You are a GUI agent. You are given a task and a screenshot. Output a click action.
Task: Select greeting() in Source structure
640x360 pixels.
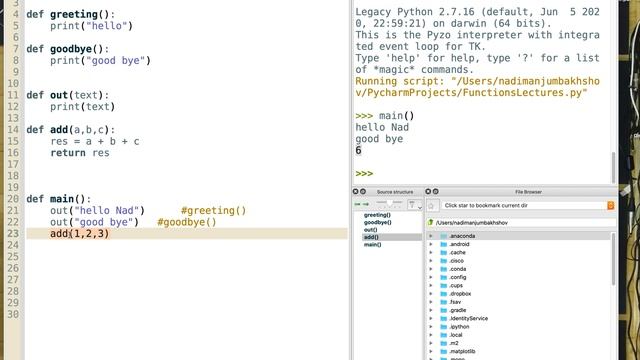(377, 215)
